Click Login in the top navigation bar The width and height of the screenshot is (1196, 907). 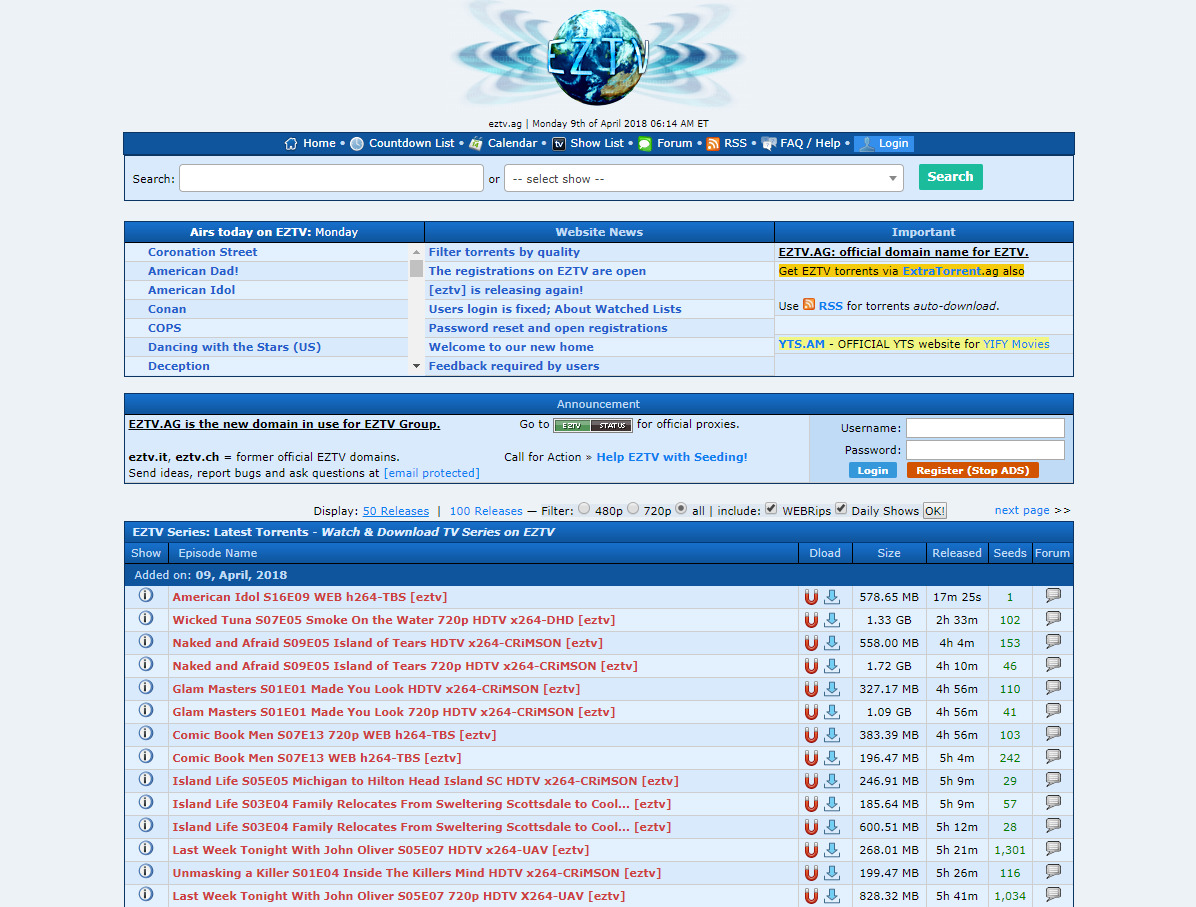point(884,143)
